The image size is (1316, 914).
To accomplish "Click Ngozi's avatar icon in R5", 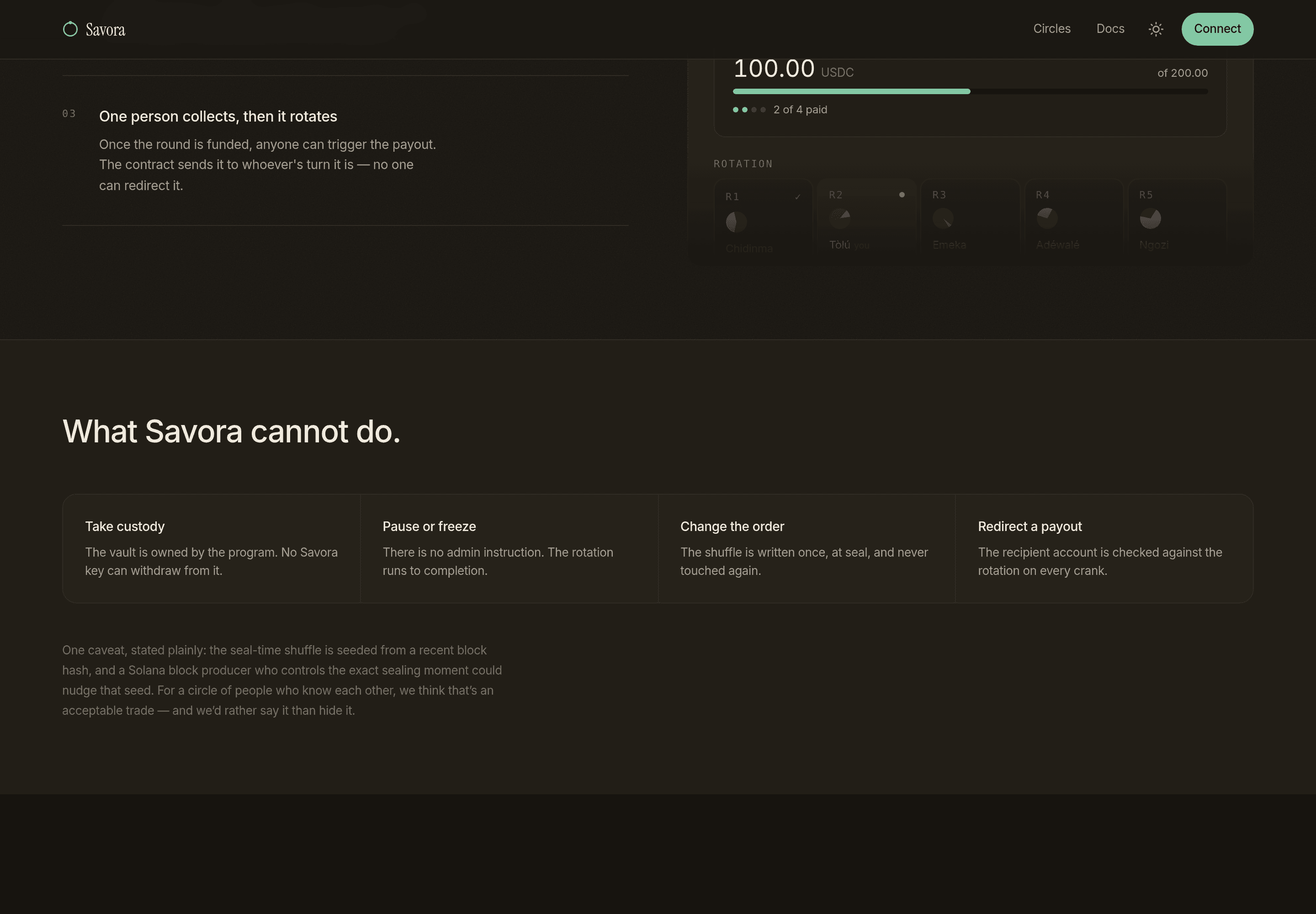I will pos(1150,218).
